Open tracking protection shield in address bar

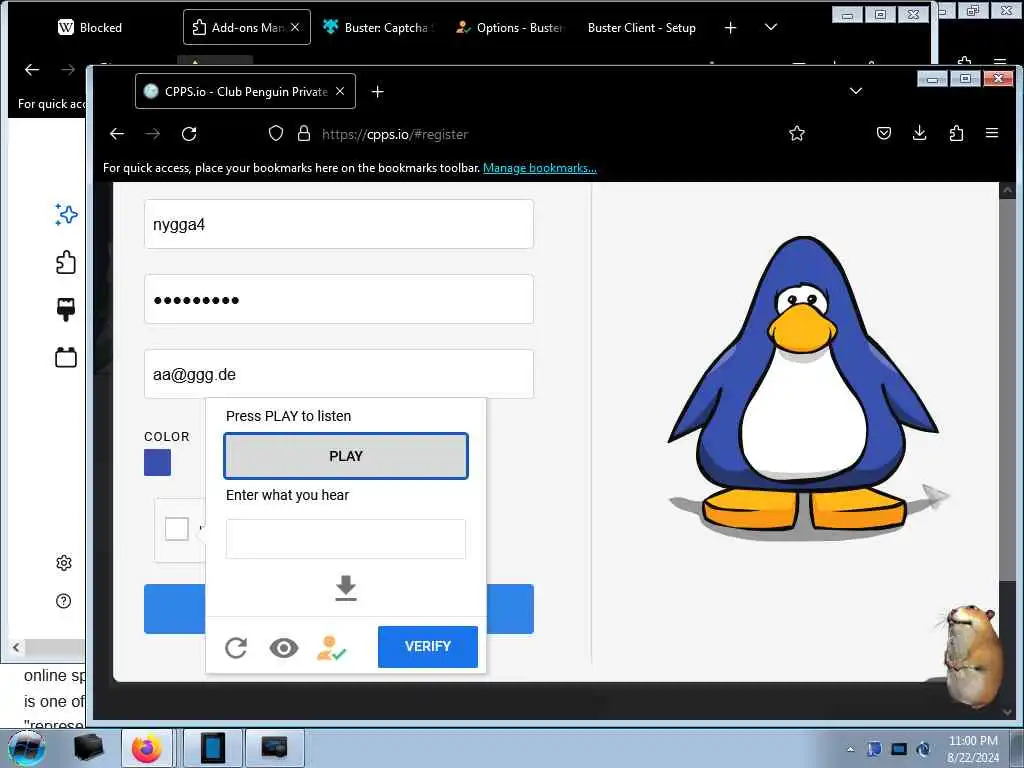click(276, 134)
